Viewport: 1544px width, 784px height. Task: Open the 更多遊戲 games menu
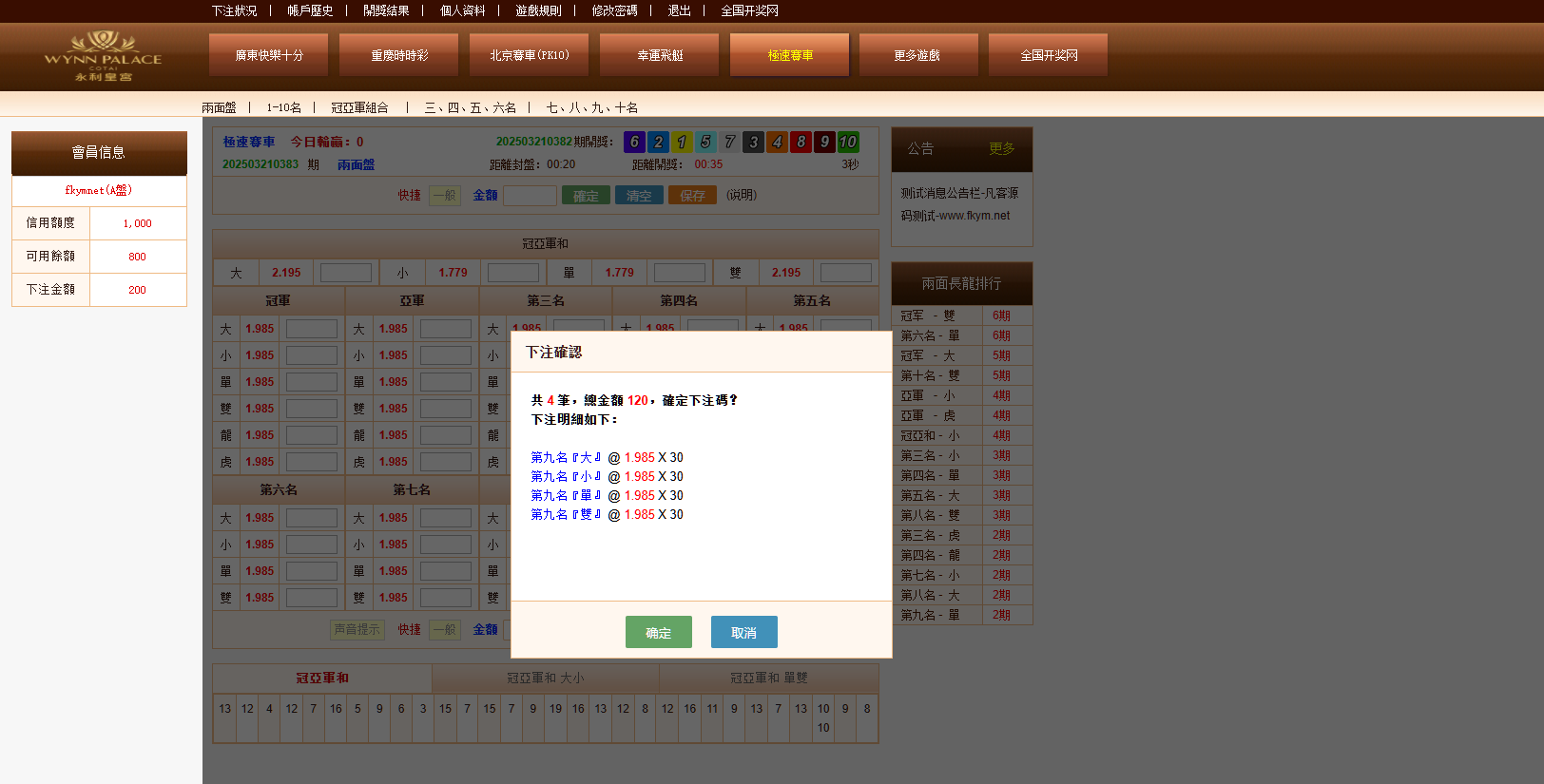917,55
